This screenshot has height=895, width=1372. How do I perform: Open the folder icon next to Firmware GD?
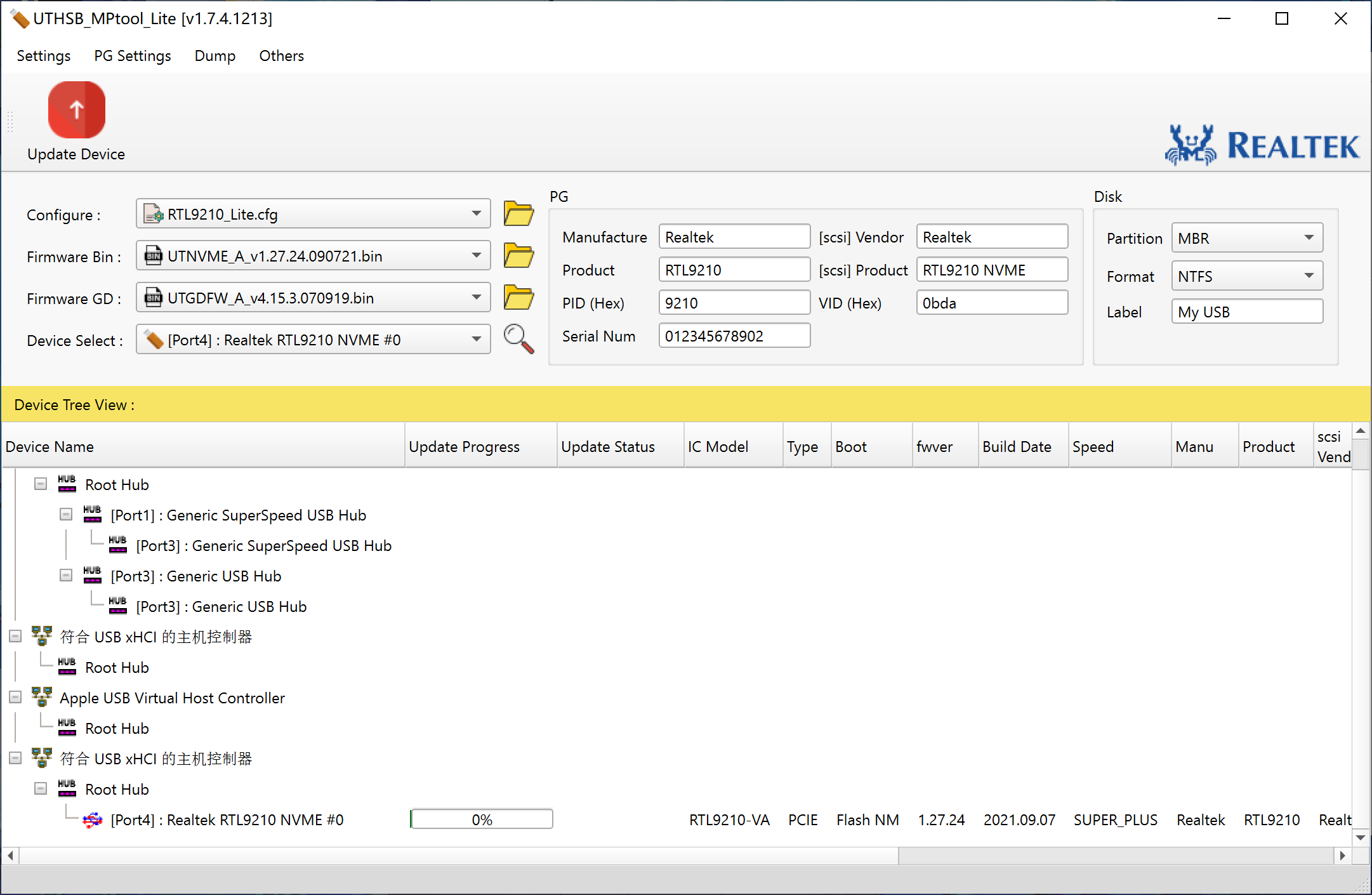coord(518,297)
